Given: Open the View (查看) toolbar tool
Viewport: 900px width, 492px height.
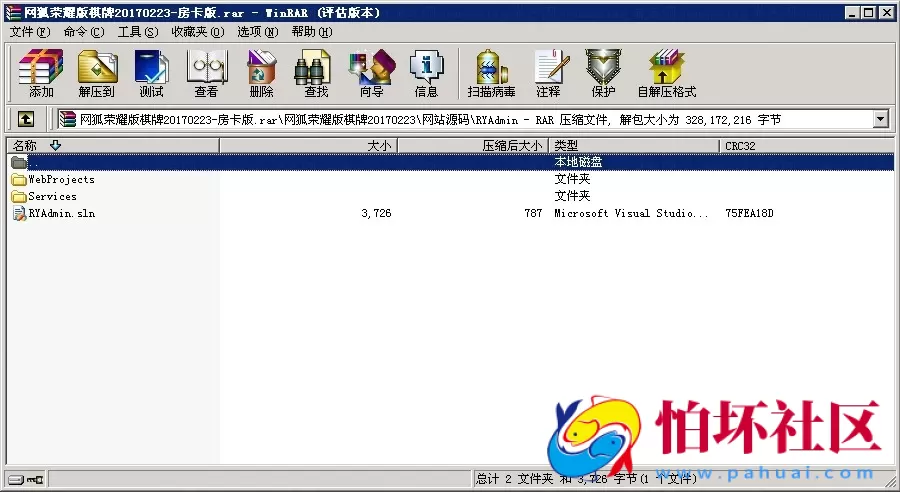Looking at the screenshot, I should pyautogui.click(x=206, y=73).
